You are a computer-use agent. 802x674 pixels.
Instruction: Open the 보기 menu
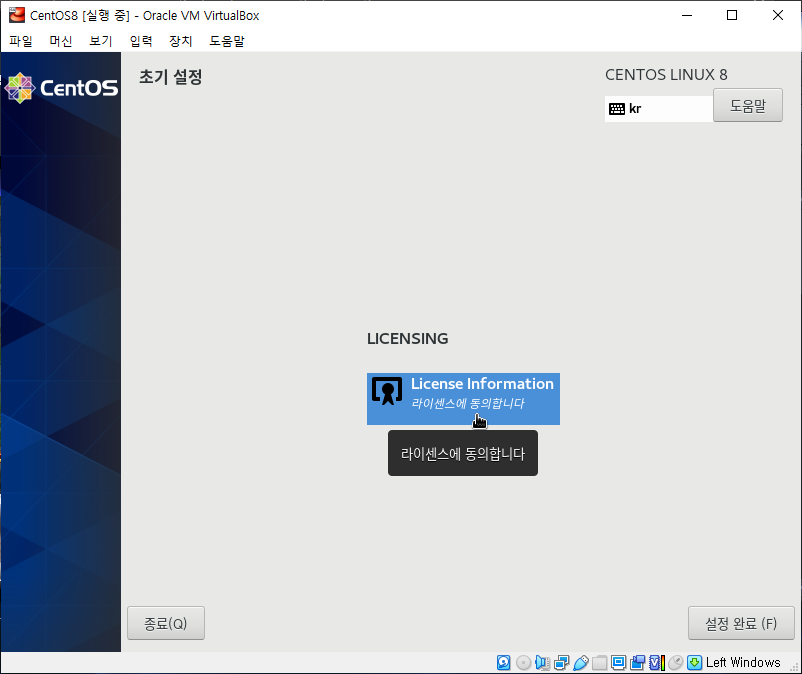click(101, 41)
